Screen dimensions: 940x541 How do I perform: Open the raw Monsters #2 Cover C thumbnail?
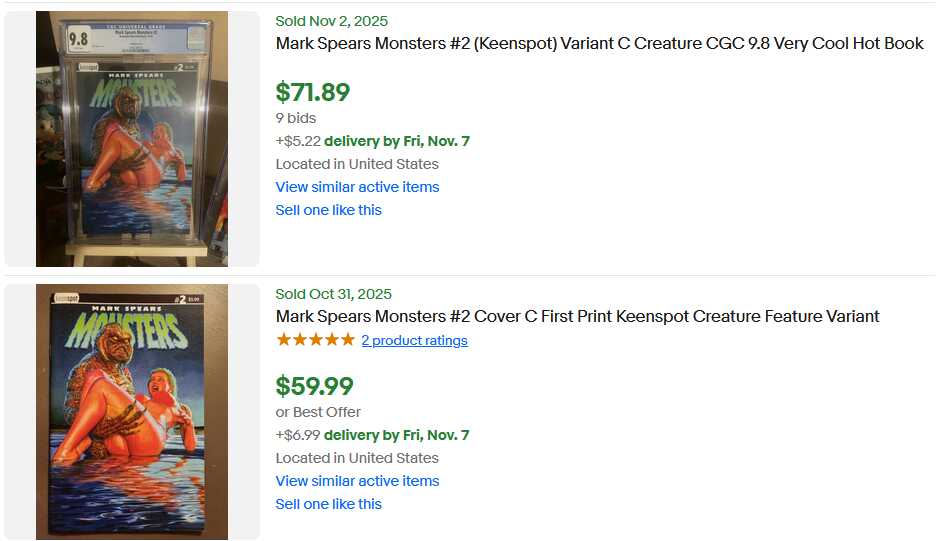[x=132, y=412]
